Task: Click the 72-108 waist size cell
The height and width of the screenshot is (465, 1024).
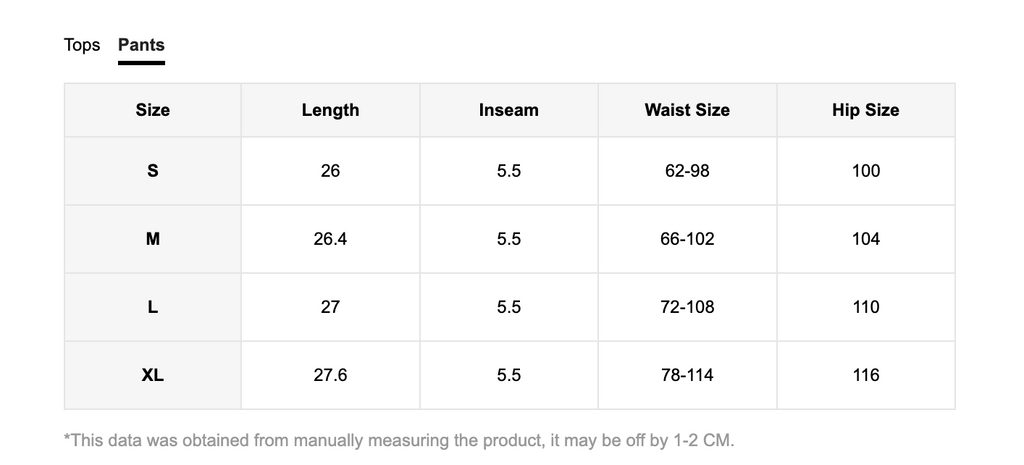Action: [x=687, y=307]
